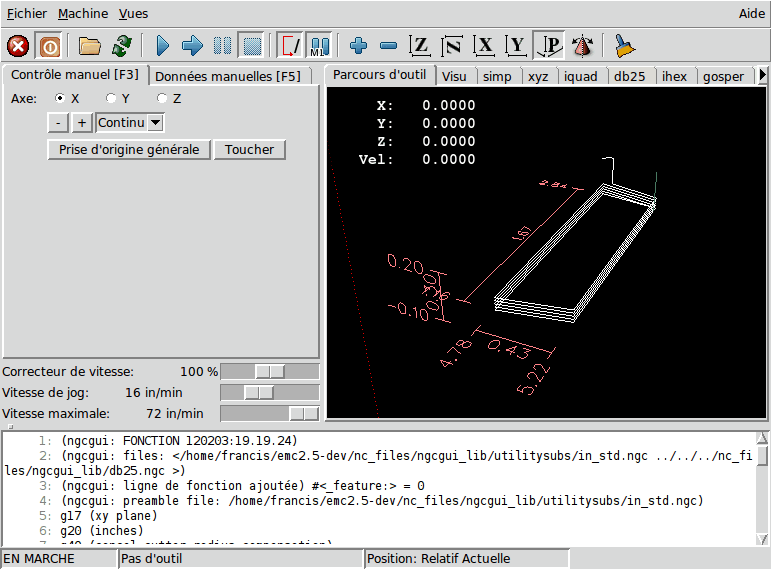
Task: Switch to the db25 tab
Action: coord(631,76)
